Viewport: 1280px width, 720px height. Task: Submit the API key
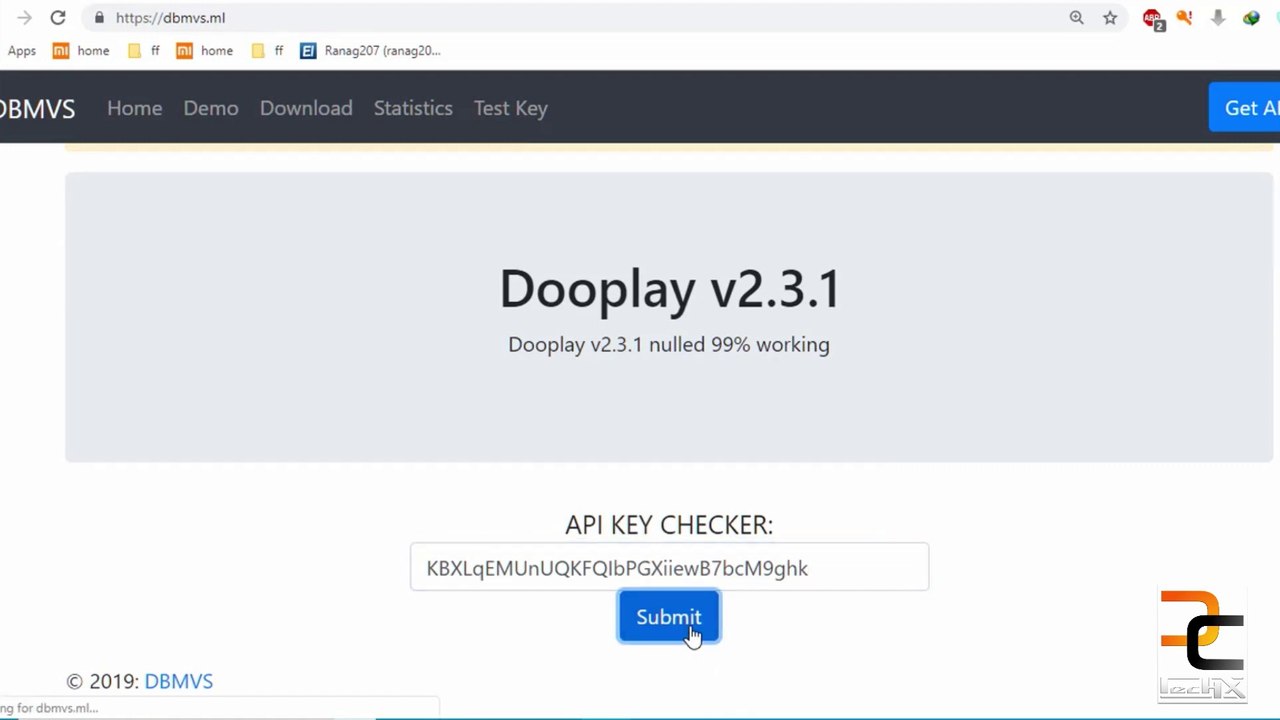pyautogui.click(x=669, y=617)
